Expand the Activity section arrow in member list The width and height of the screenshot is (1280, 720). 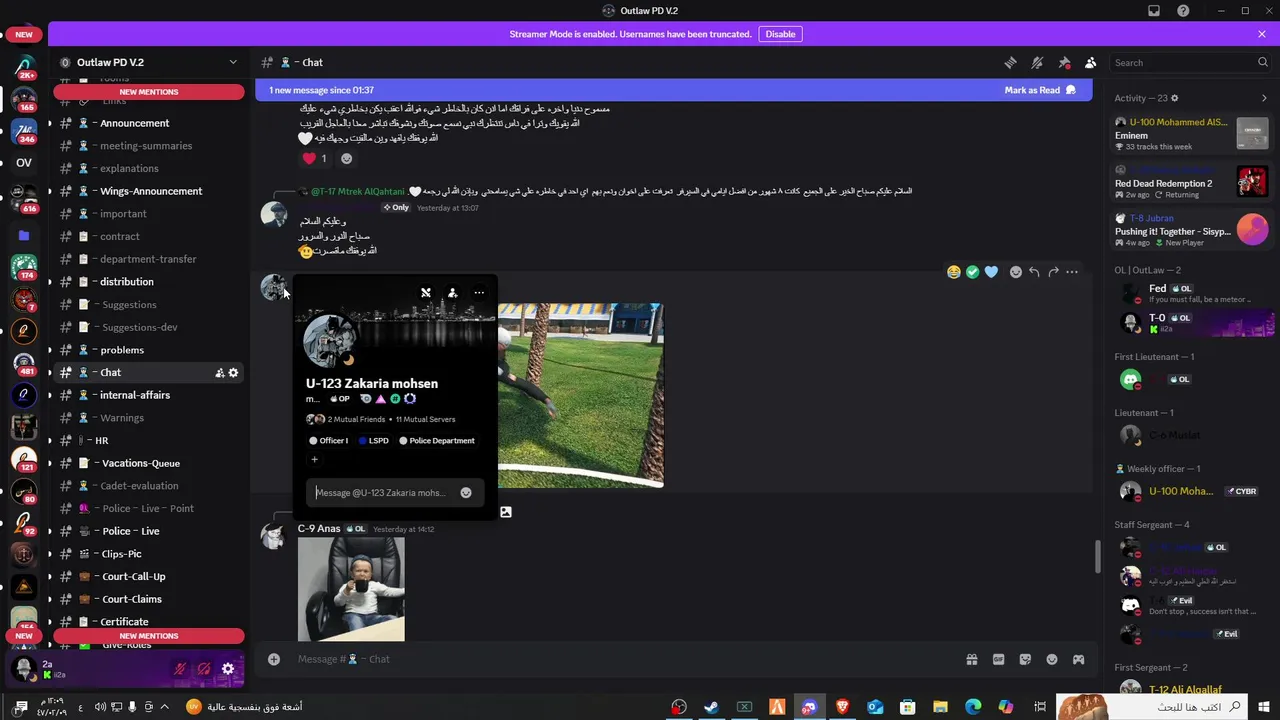click(1264, 98)
